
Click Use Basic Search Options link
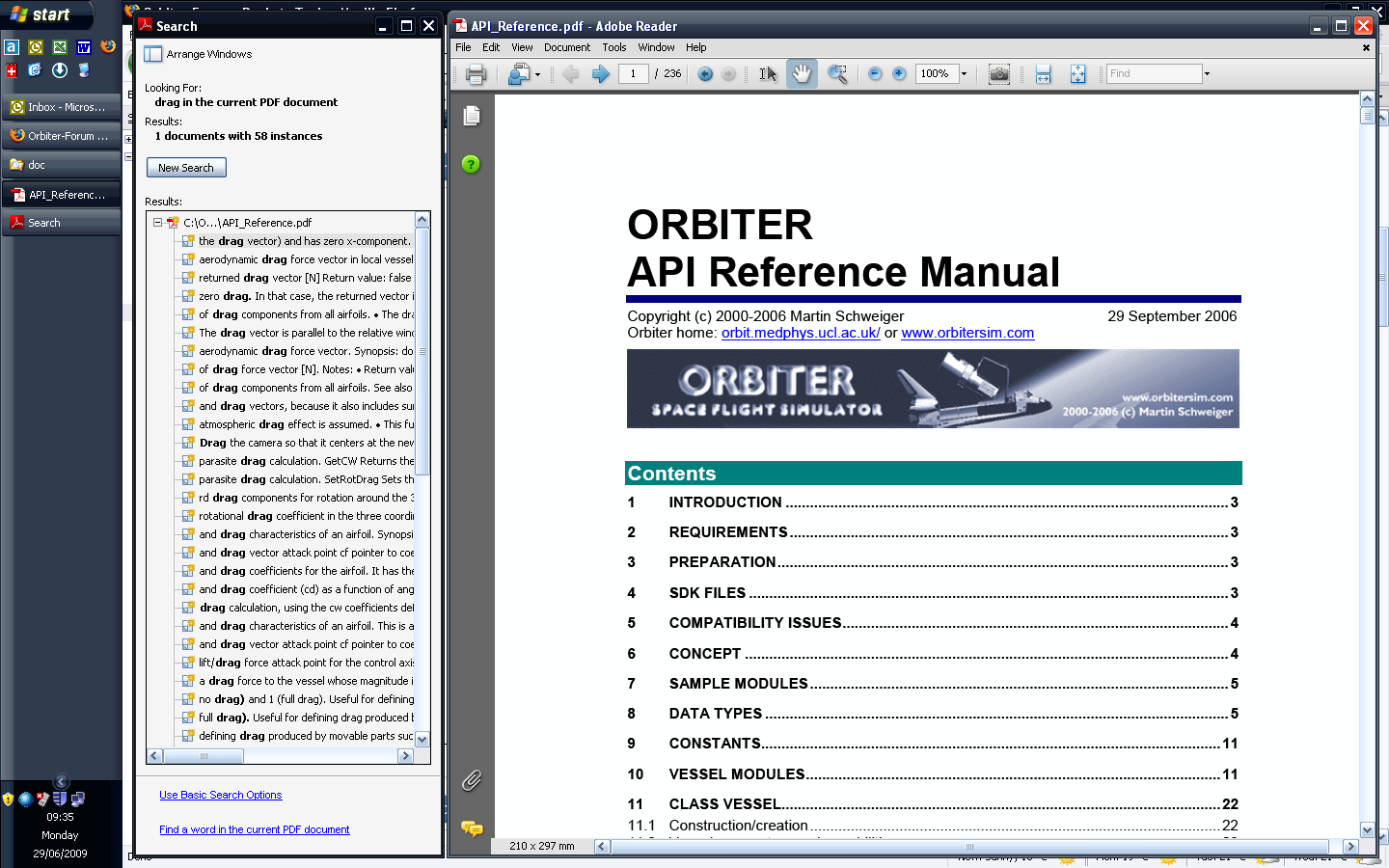point(221,795)
